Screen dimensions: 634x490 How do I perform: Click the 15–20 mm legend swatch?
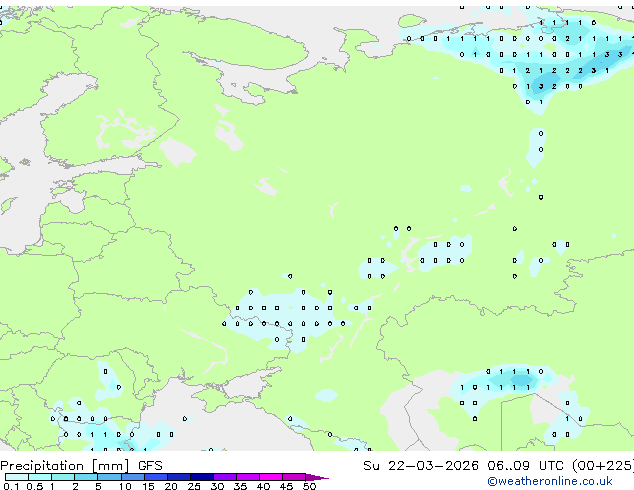pyautogui.click(x=156, y=477)
